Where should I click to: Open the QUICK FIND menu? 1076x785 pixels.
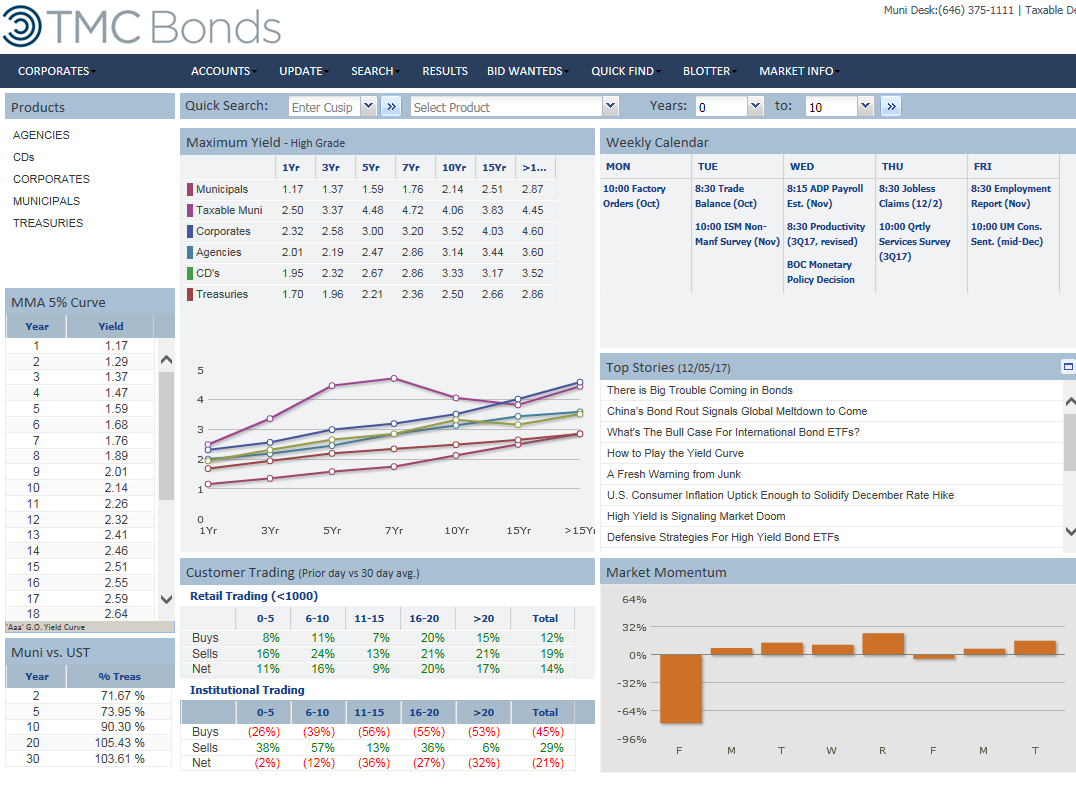coord(626,71)
